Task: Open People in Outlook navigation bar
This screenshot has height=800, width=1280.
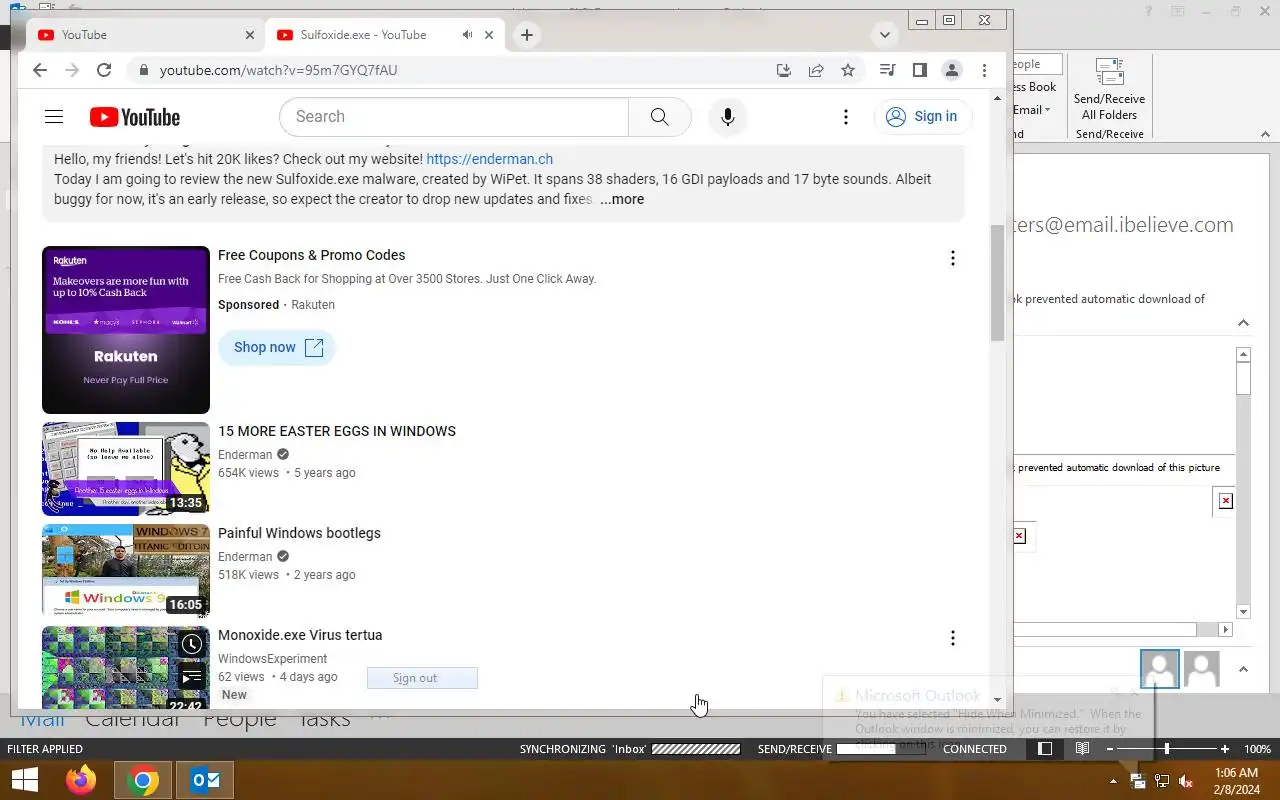Action: 240,720
